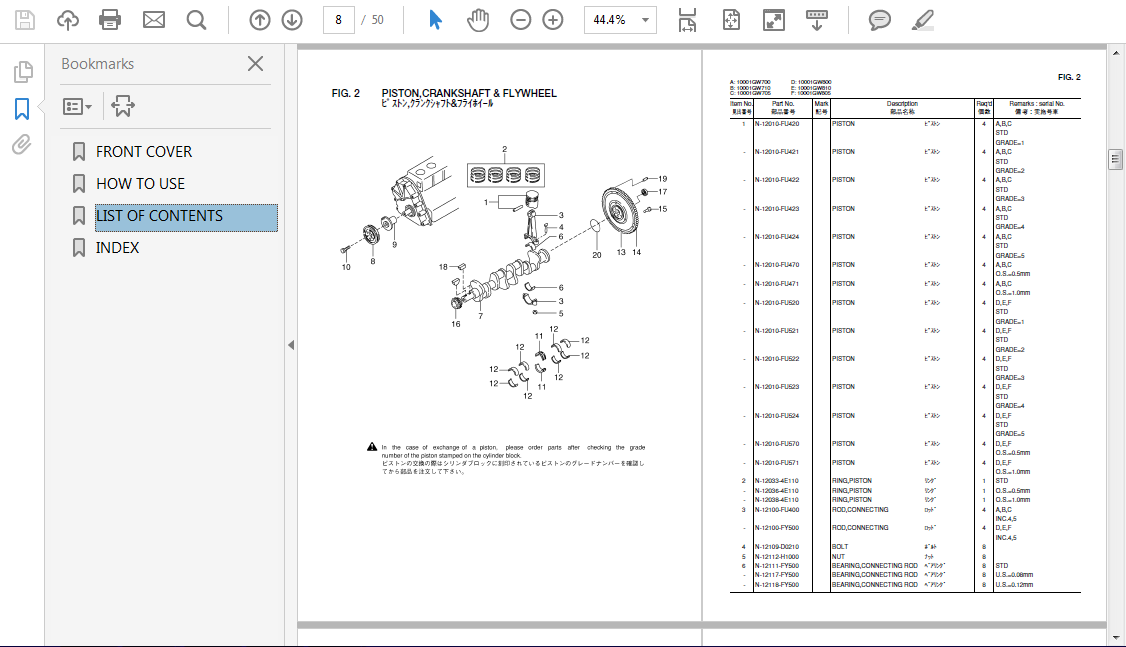Viewport: 1126px width, 647px height.
Task: Select the Highlight text pen tool
Action: pyautogui.click(x=923, y=20)
